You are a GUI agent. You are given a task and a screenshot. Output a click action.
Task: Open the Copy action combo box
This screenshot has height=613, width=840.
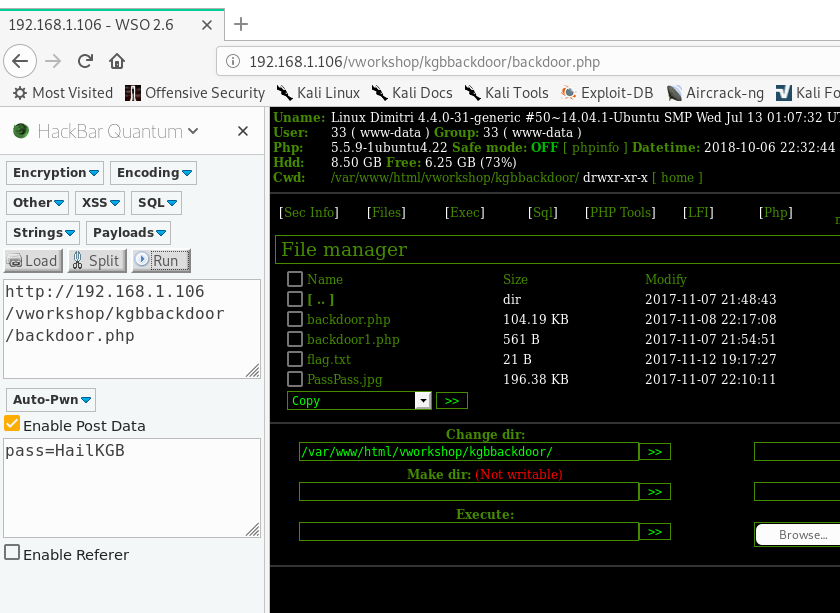click(x=359, y=400)
